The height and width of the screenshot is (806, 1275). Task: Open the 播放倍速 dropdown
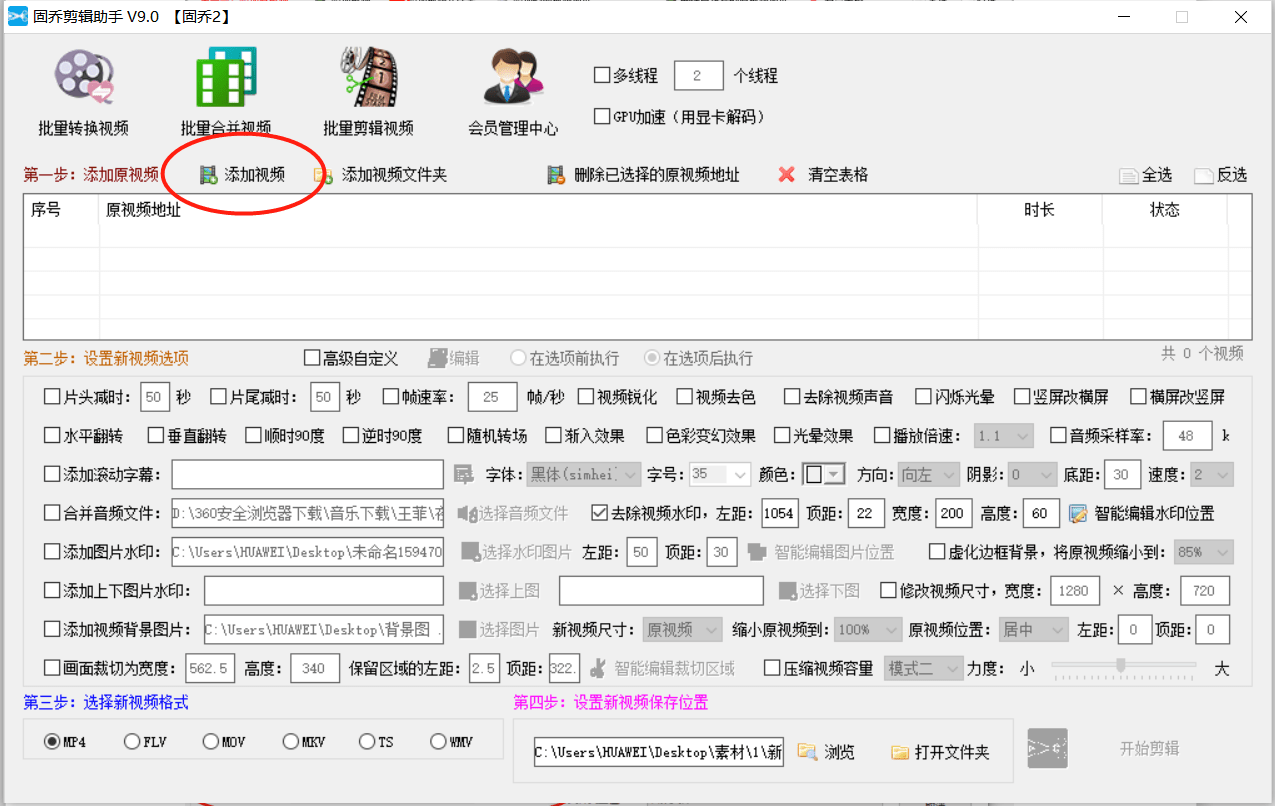tap(1022, 436)
